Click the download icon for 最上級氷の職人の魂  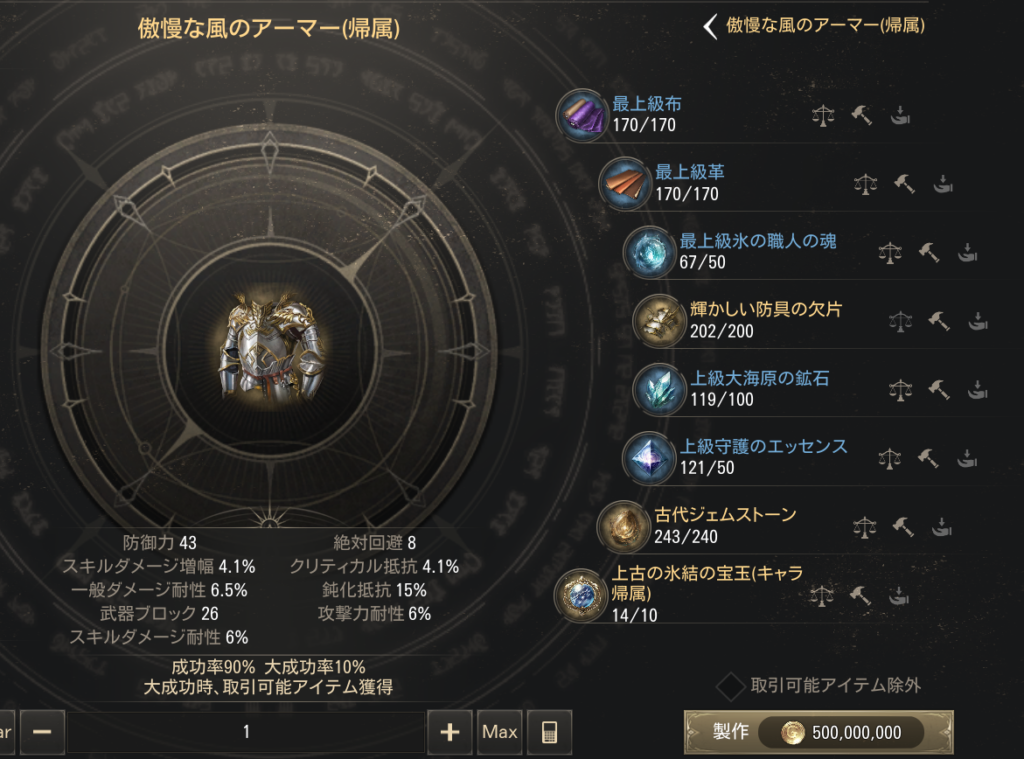(967, 253)
